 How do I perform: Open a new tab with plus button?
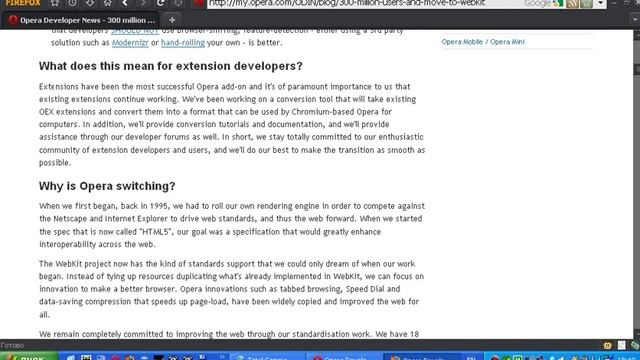[x=172, y=20]
